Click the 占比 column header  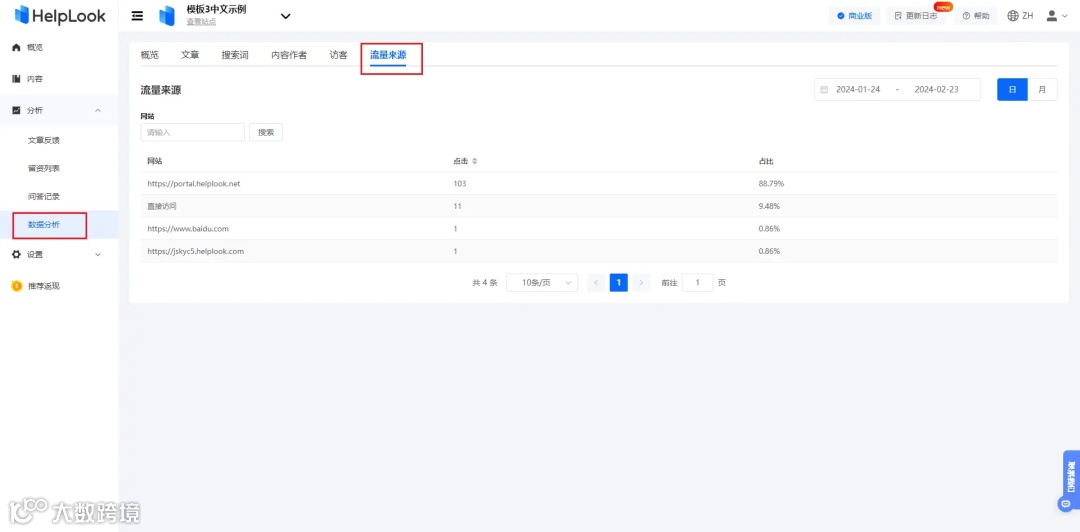pos(766,161)
